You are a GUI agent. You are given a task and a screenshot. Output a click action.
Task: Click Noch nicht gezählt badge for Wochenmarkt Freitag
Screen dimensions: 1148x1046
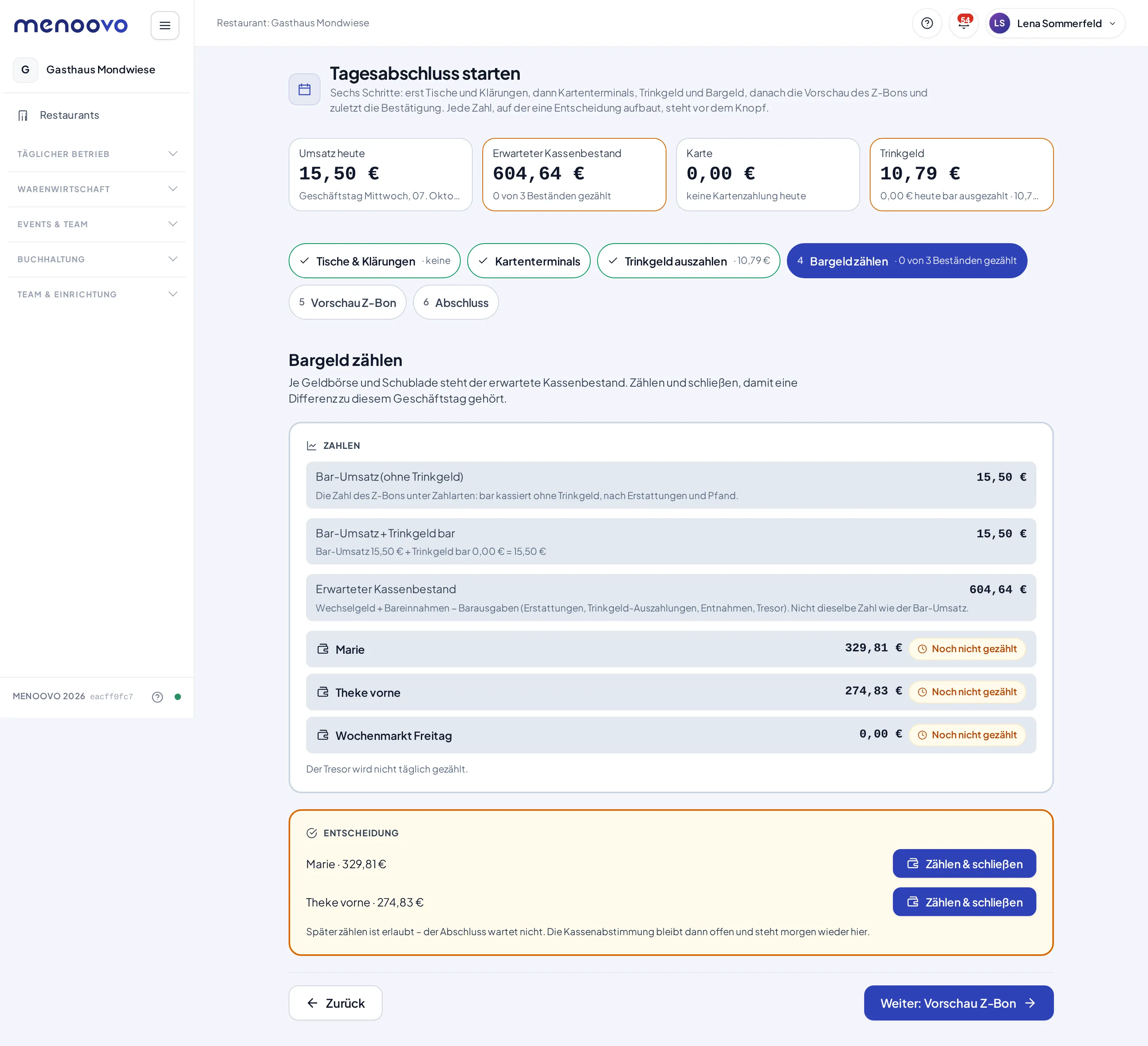tap(967, 735)
